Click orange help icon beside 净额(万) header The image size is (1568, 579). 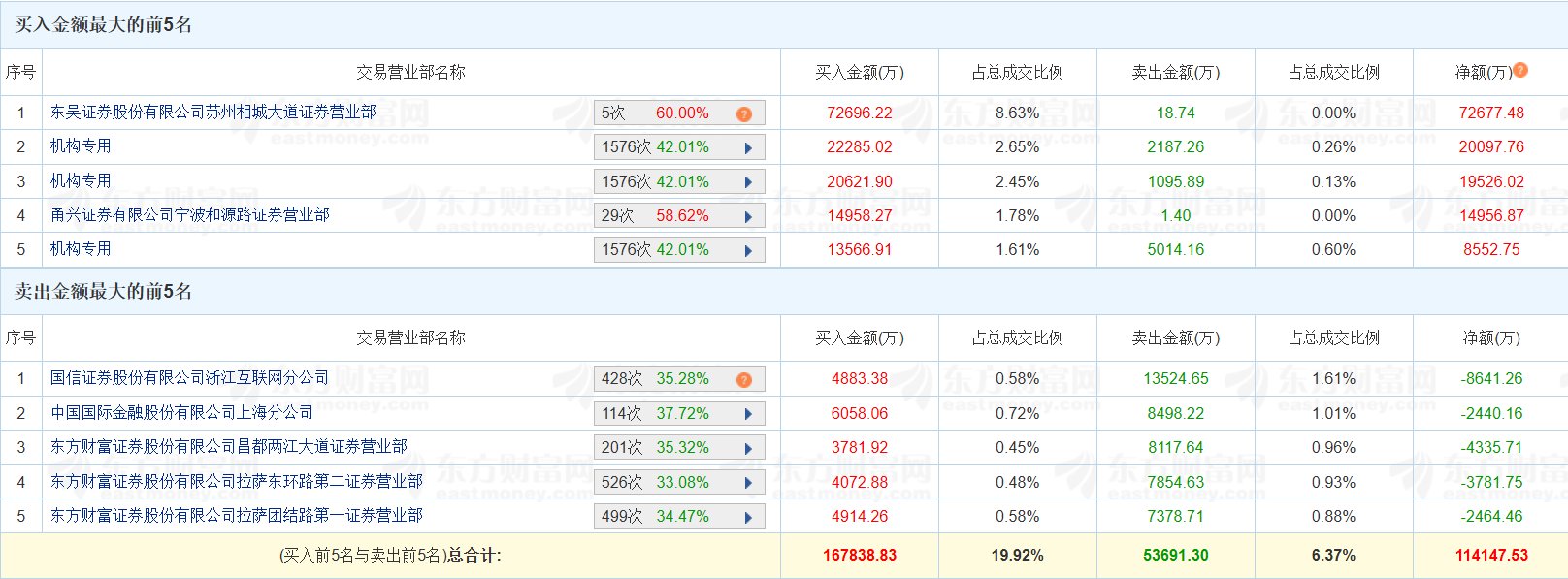1520,70
